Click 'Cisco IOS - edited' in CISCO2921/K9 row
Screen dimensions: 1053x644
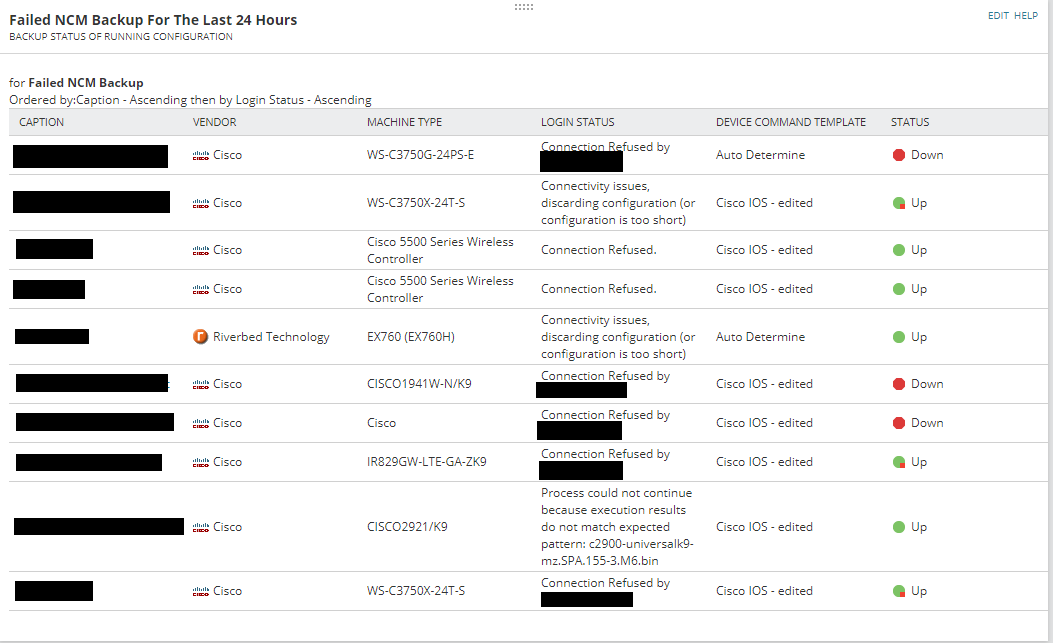[x=764, y=527]
